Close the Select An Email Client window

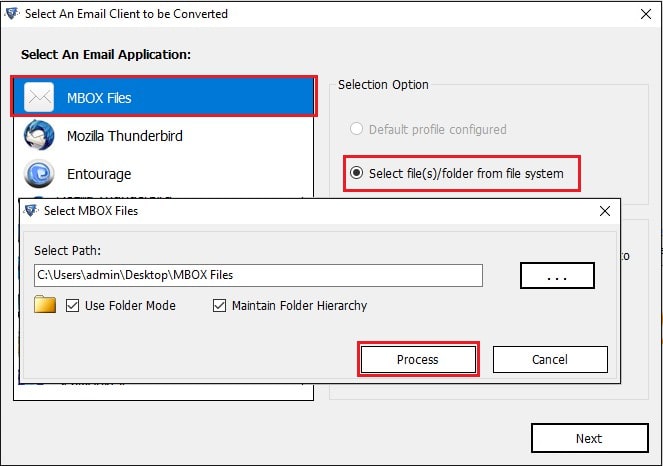tap(646, 14)
